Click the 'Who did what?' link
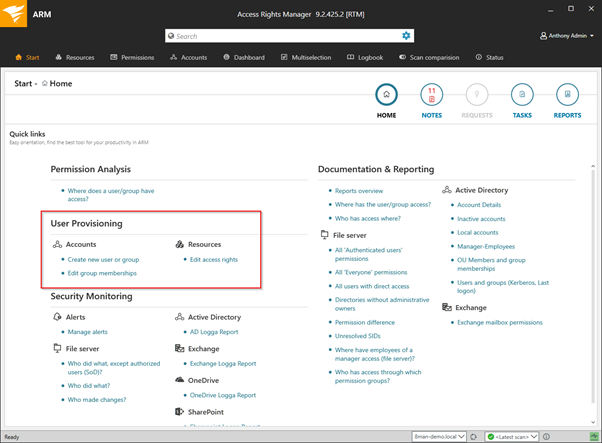Screen dimensions: 602x443 [x=89, y=385]
